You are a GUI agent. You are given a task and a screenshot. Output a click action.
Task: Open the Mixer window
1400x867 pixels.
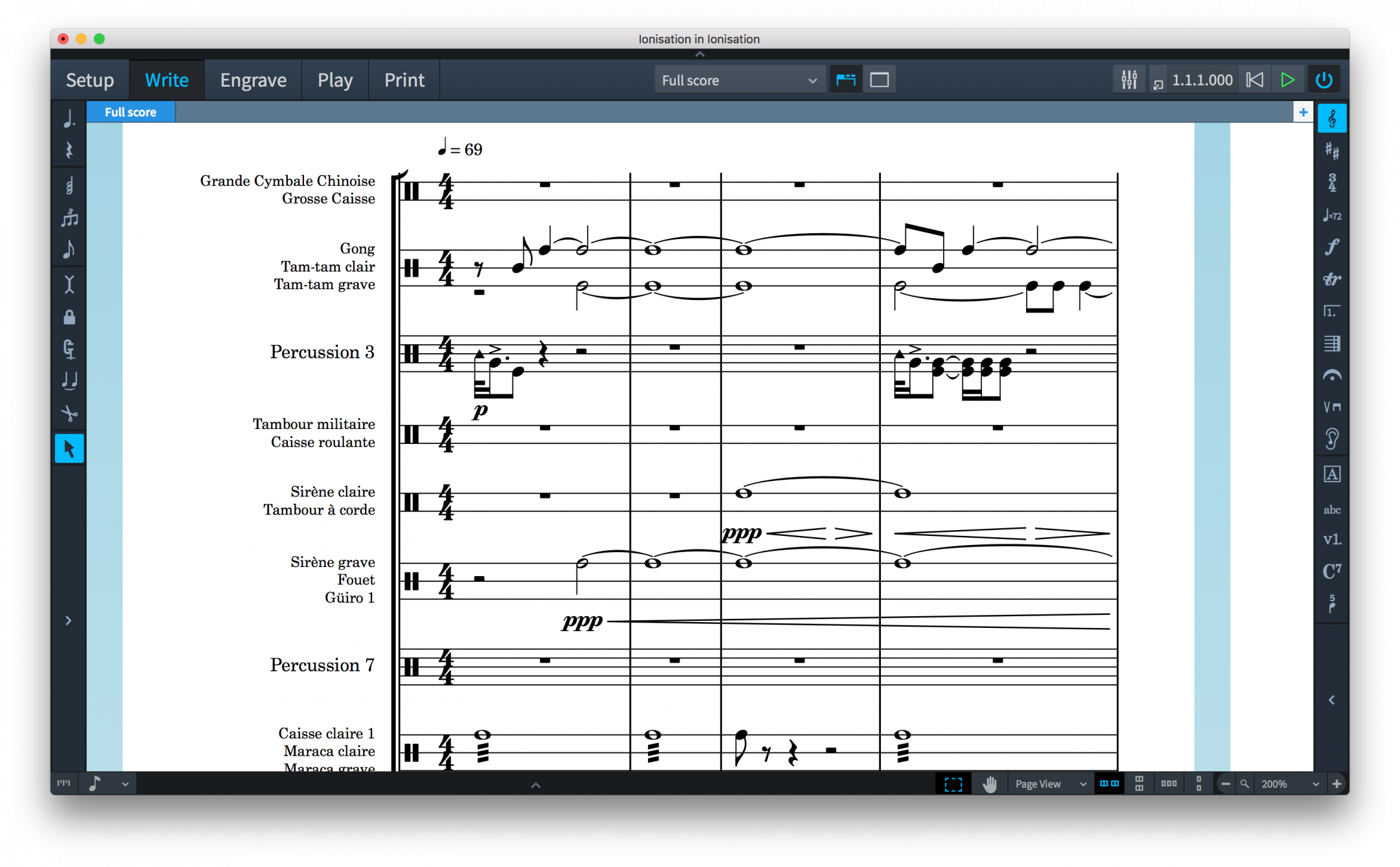(x=1129, y=80)
